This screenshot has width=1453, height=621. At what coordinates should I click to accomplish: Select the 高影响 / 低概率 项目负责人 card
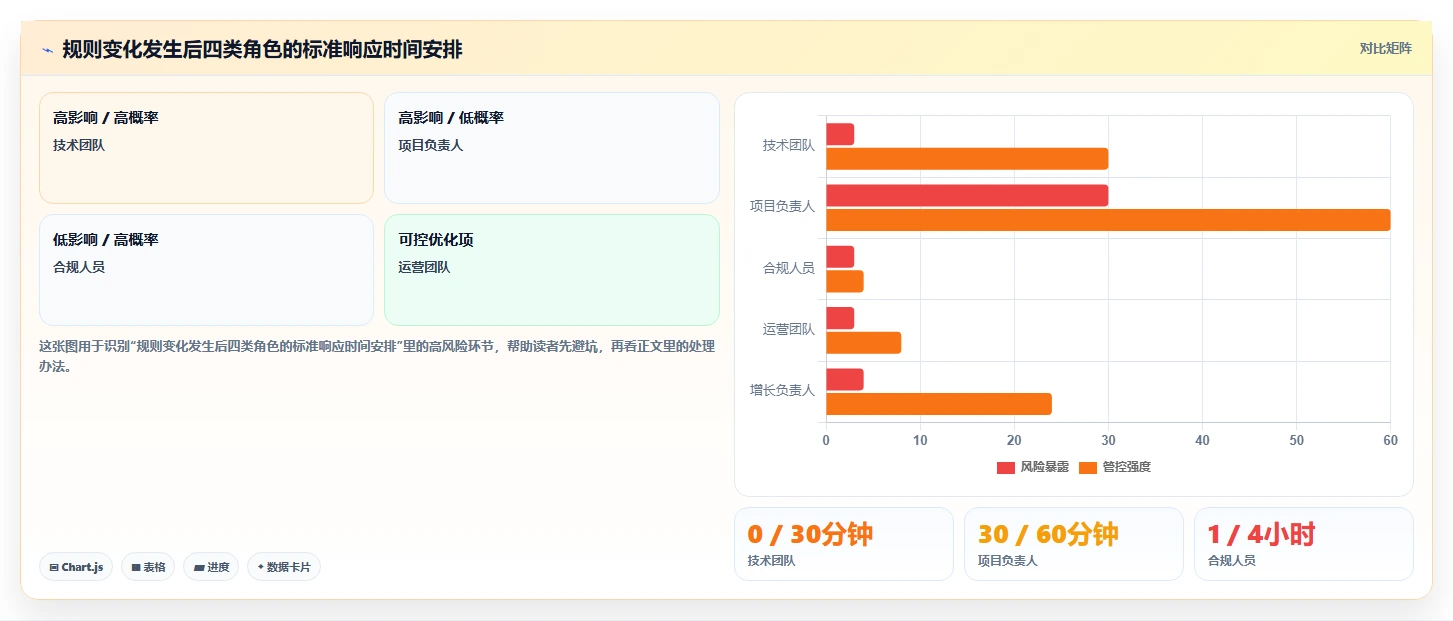click(x=552, y=148)
